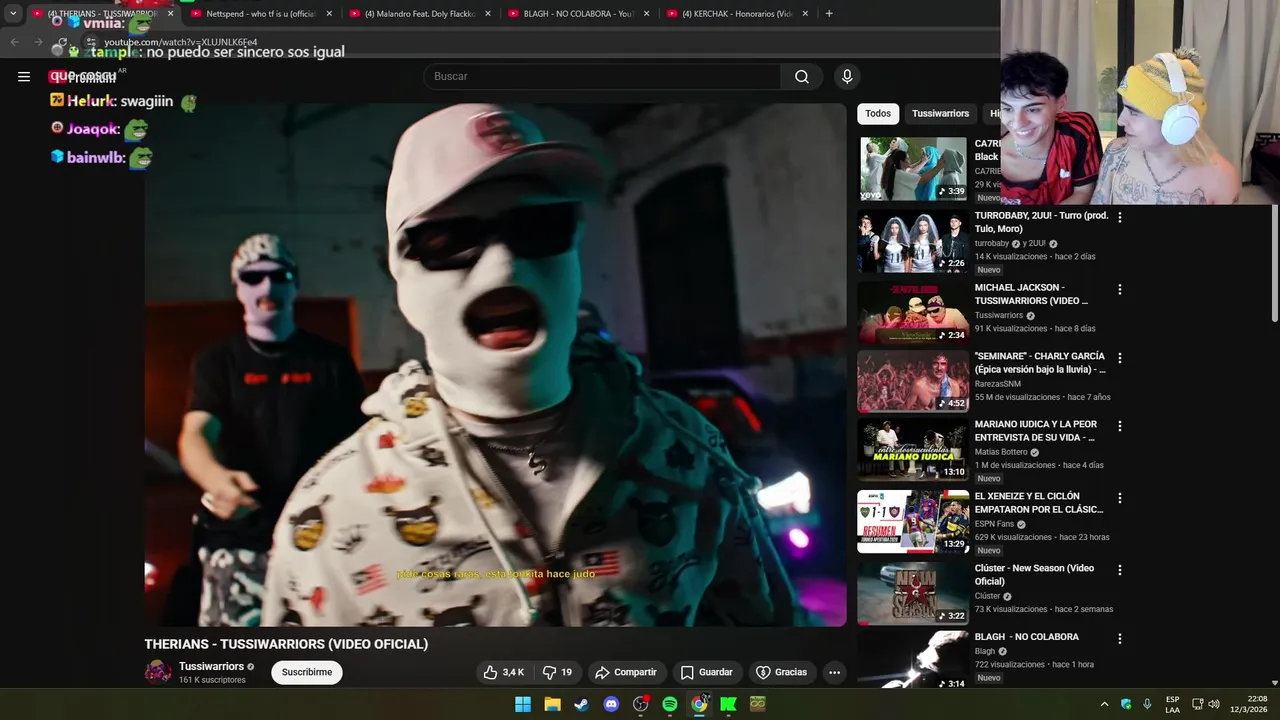Open OBS Studio from taskbar

tap(640, 704)
